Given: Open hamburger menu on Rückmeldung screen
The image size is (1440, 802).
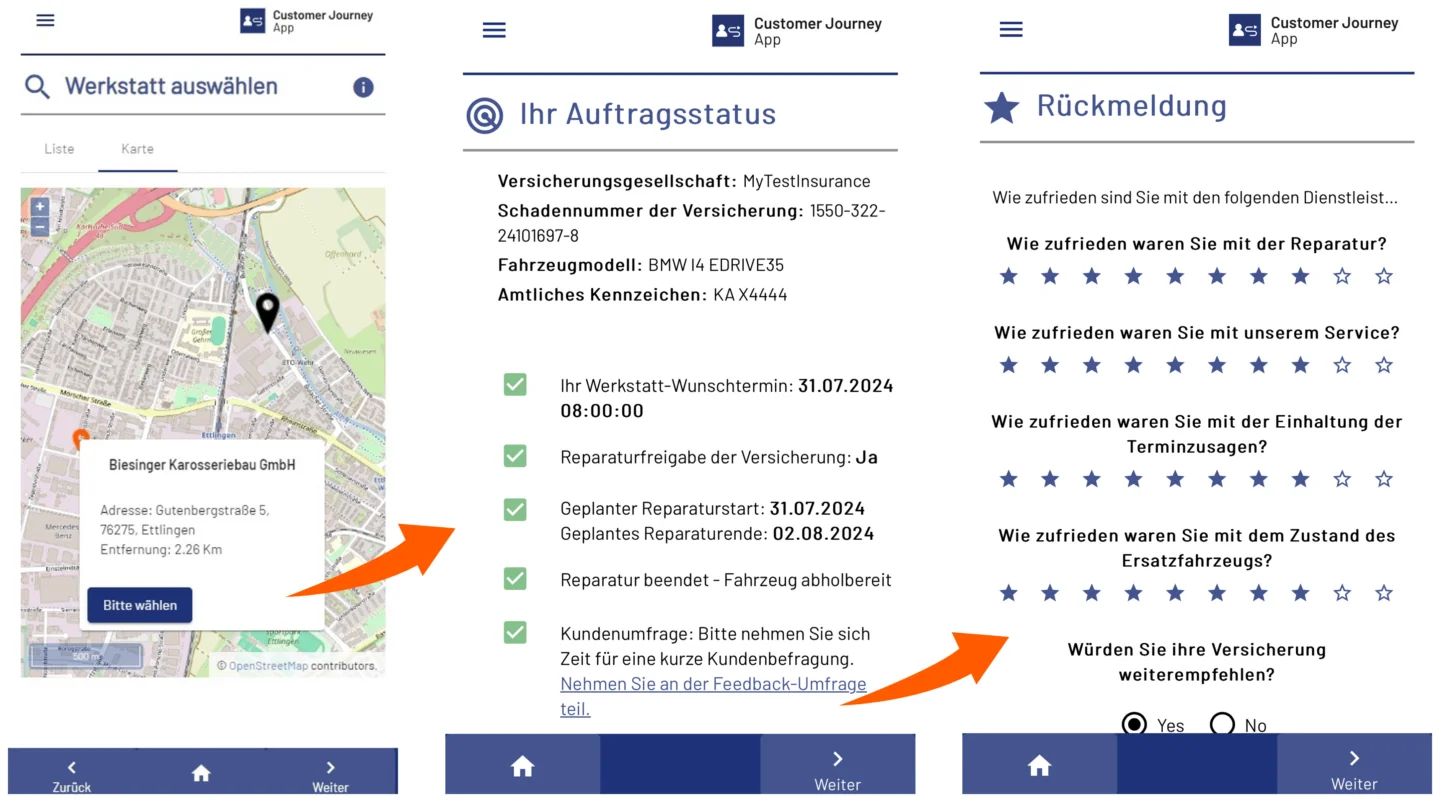Looking at the screenshot, I should click(1011, 30).
